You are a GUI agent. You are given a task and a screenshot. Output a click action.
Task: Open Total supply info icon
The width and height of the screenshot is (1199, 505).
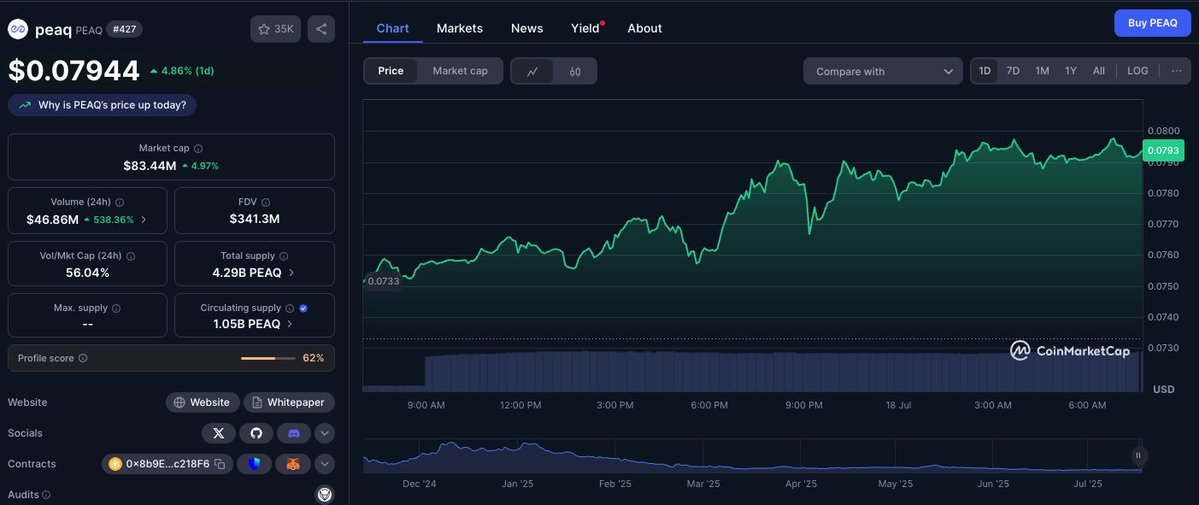point(284,256)
